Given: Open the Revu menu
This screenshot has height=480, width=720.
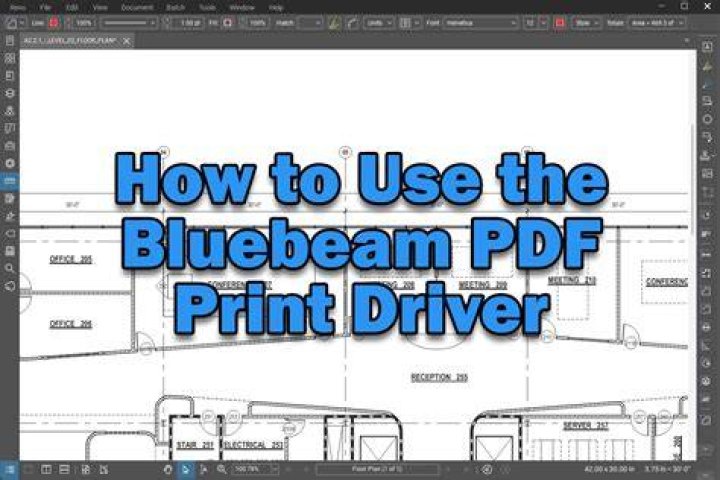Looking at the screenshot, I should [18, 7].
